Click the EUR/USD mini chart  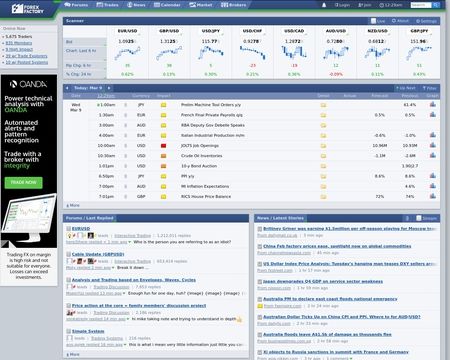click(127, 53)
